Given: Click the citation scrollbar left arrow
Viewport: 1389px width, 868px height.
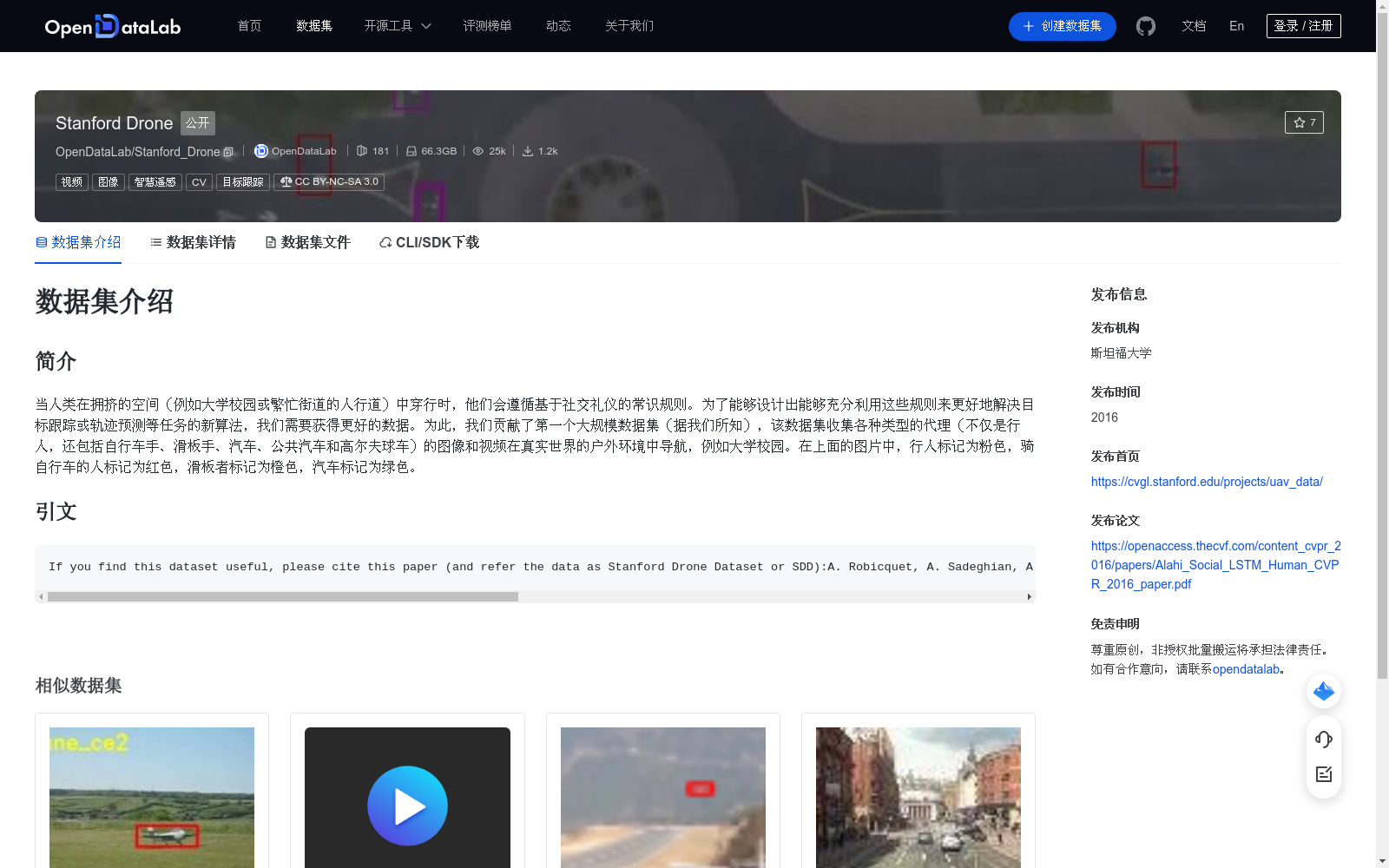Looking at the screenshot, I should [41, 597].
